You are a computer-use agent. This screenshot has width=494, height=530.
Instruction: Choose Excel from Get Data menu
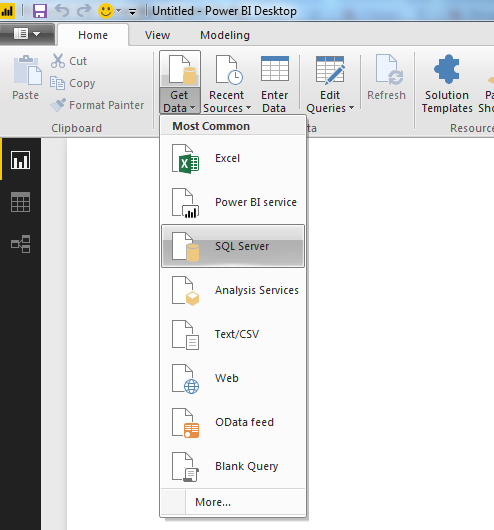click(x=233, y=158)
